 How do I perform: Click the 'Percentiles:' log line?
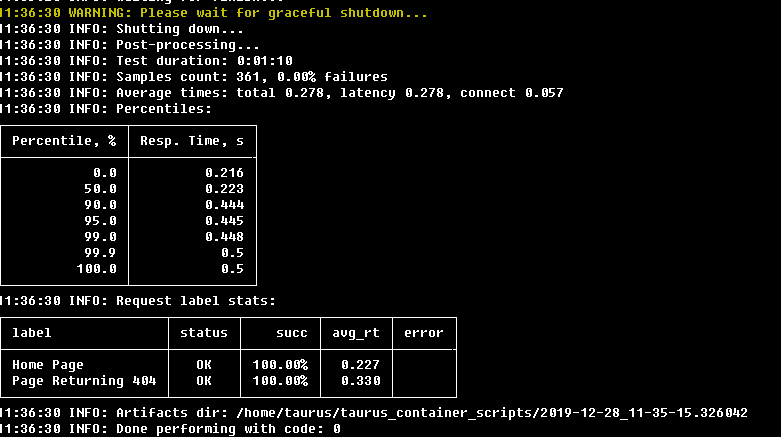click(x=106, y=109)
